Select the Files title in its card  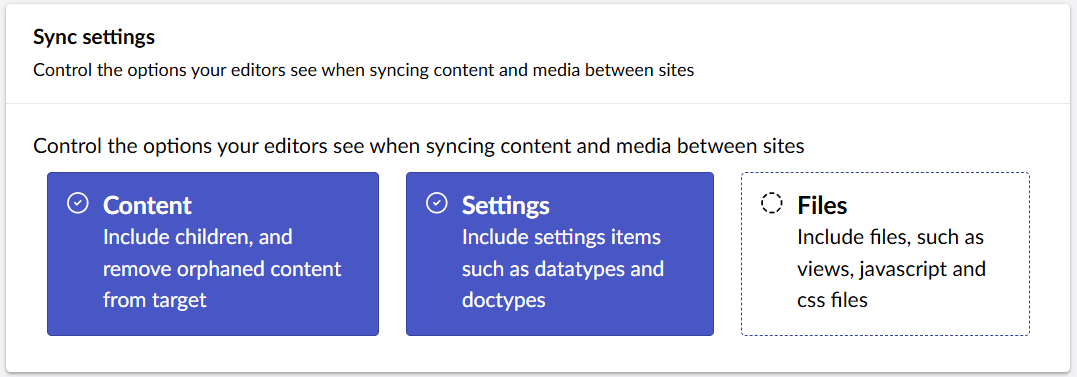(x=822, y=205)
